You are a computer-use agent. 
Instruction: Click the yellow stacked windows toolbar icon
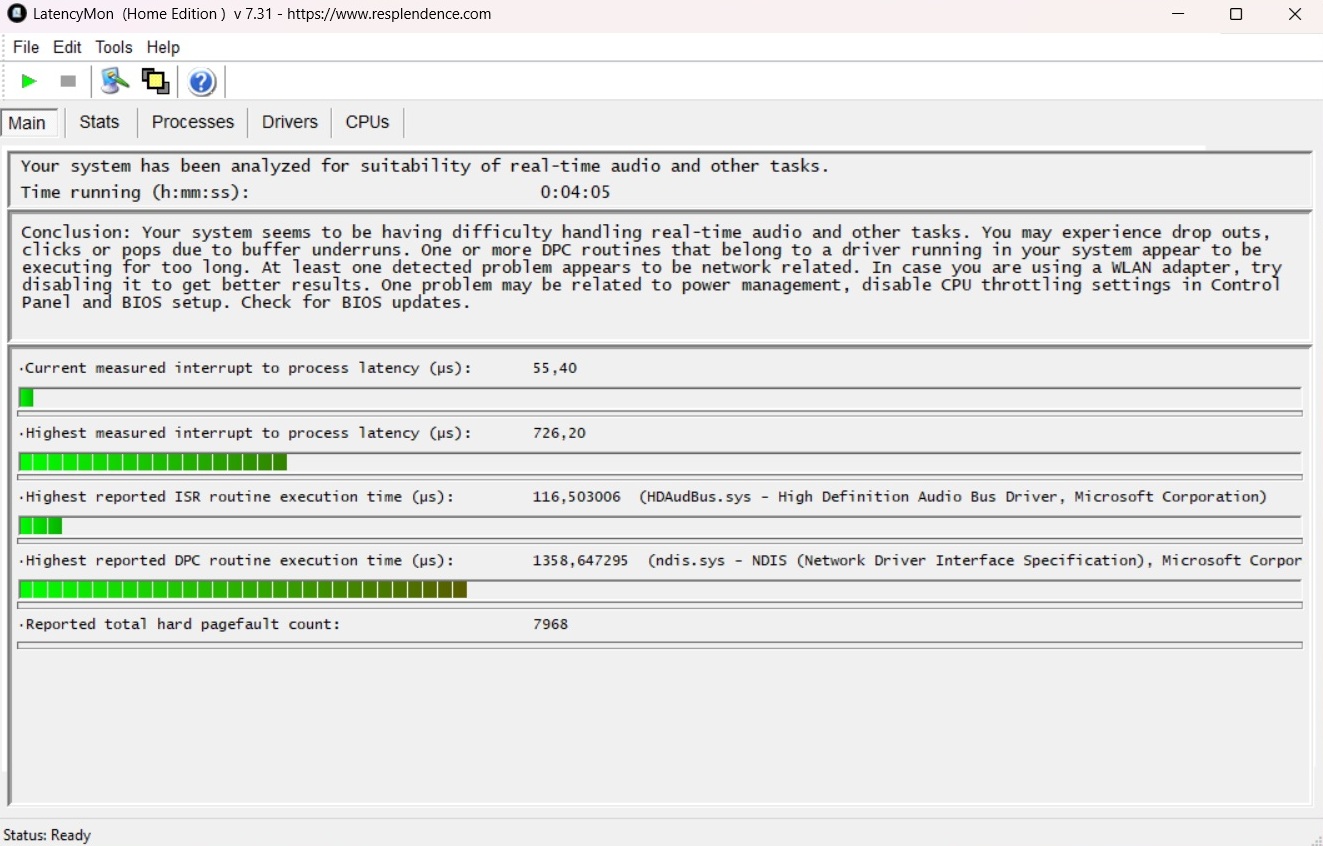click(x=155, y=81)
